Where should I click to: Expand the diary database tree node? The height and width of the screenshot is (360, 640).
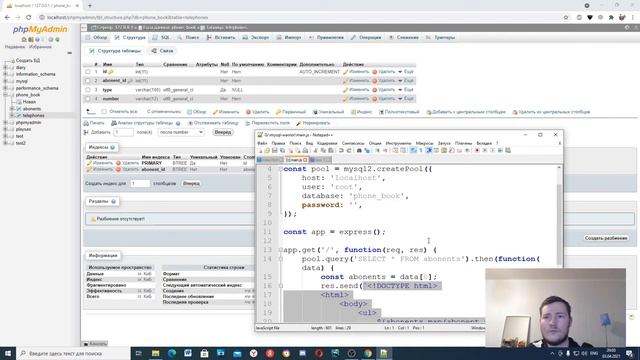(5, 67)
